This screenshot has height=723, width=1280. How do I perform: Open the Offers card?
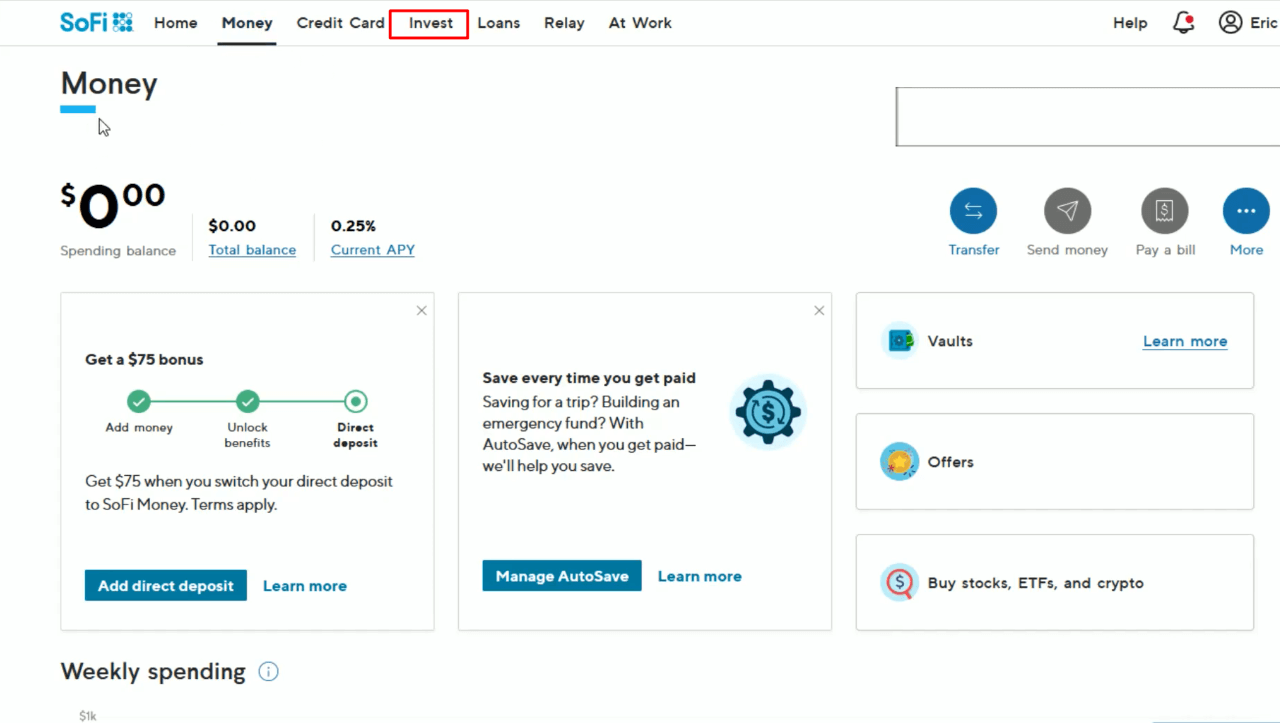[x=1055, y=462]
